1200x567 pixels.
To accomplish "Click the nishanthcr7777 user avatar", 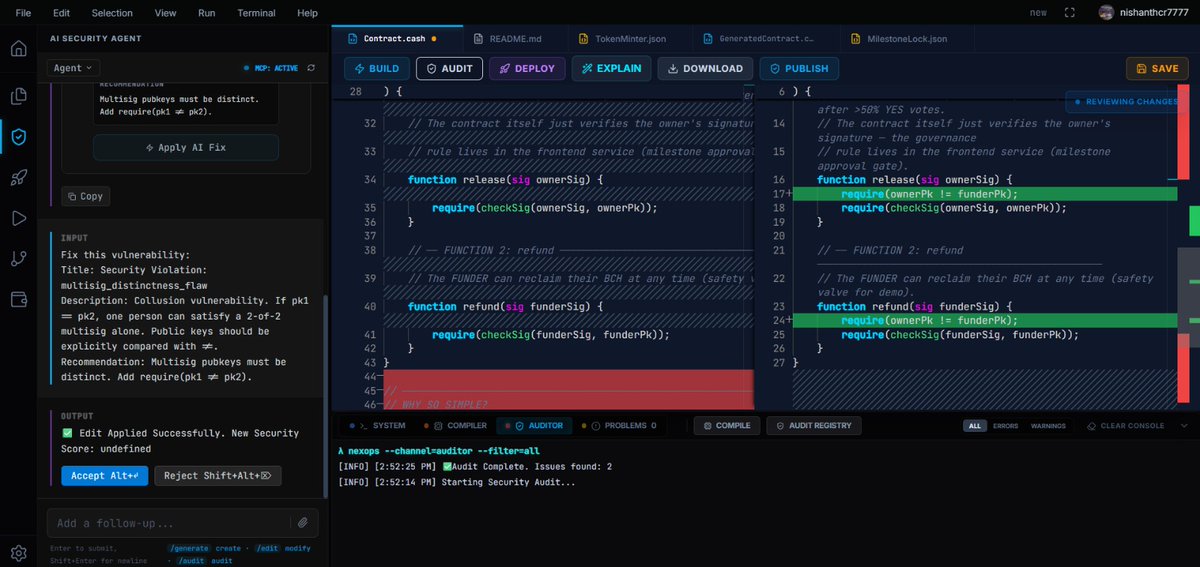I will tap(1106, 13).
